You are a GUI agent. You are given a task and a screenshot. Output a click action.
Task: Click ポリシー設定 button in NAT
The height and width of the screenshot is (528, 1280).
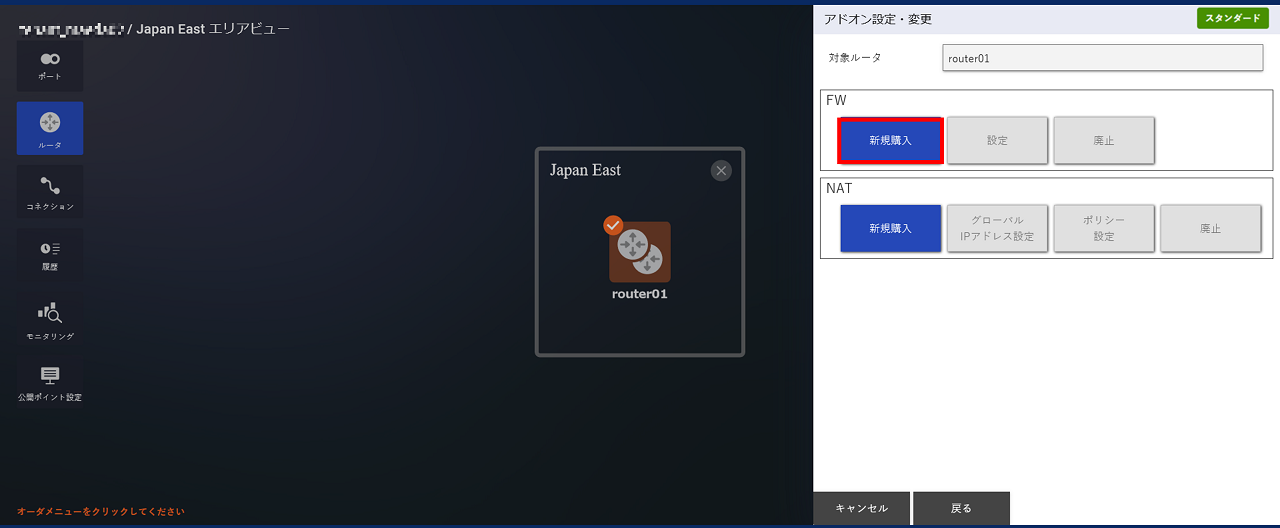coord(1104,228)
